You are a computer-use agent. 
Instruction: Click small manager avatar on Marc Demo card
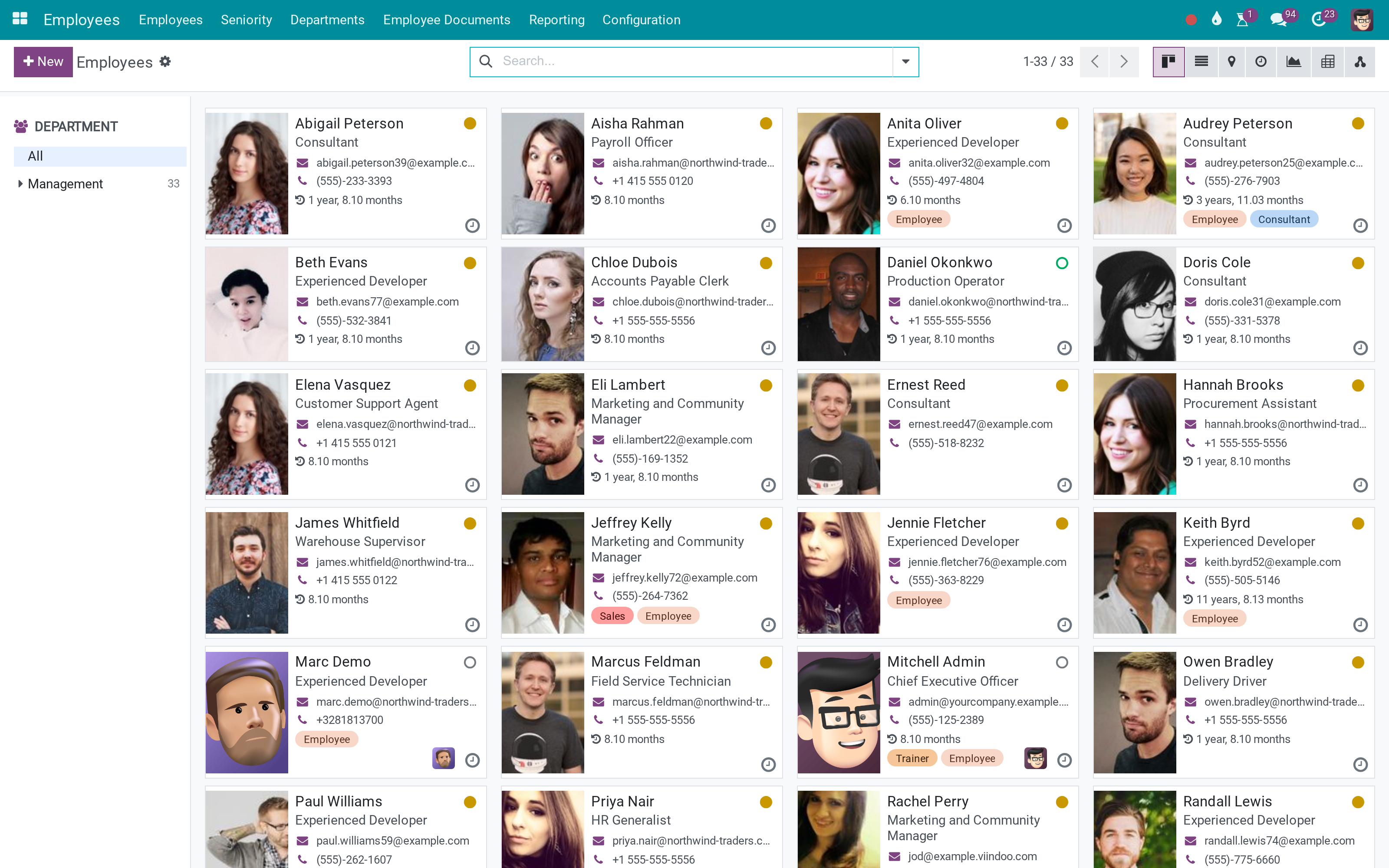tap(444, 758)
